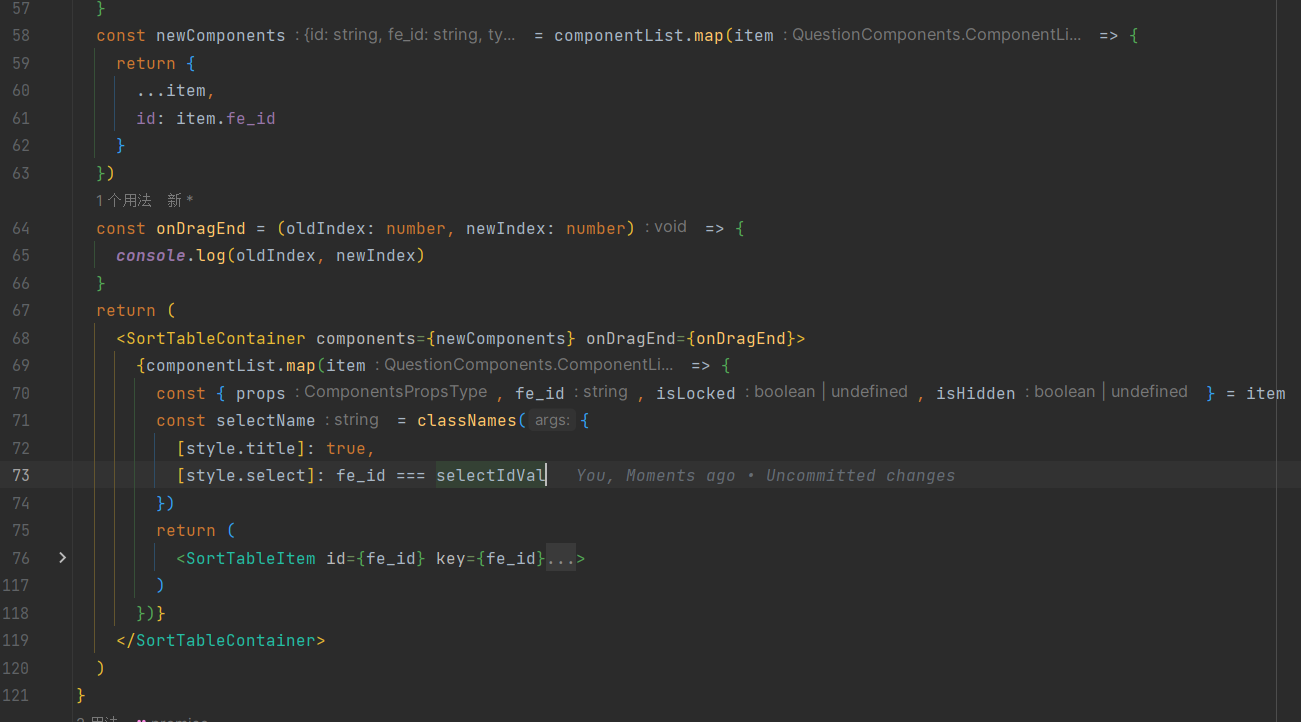
Task: Place cursor on selectIdVal at line 73
Action: point(491,475)
